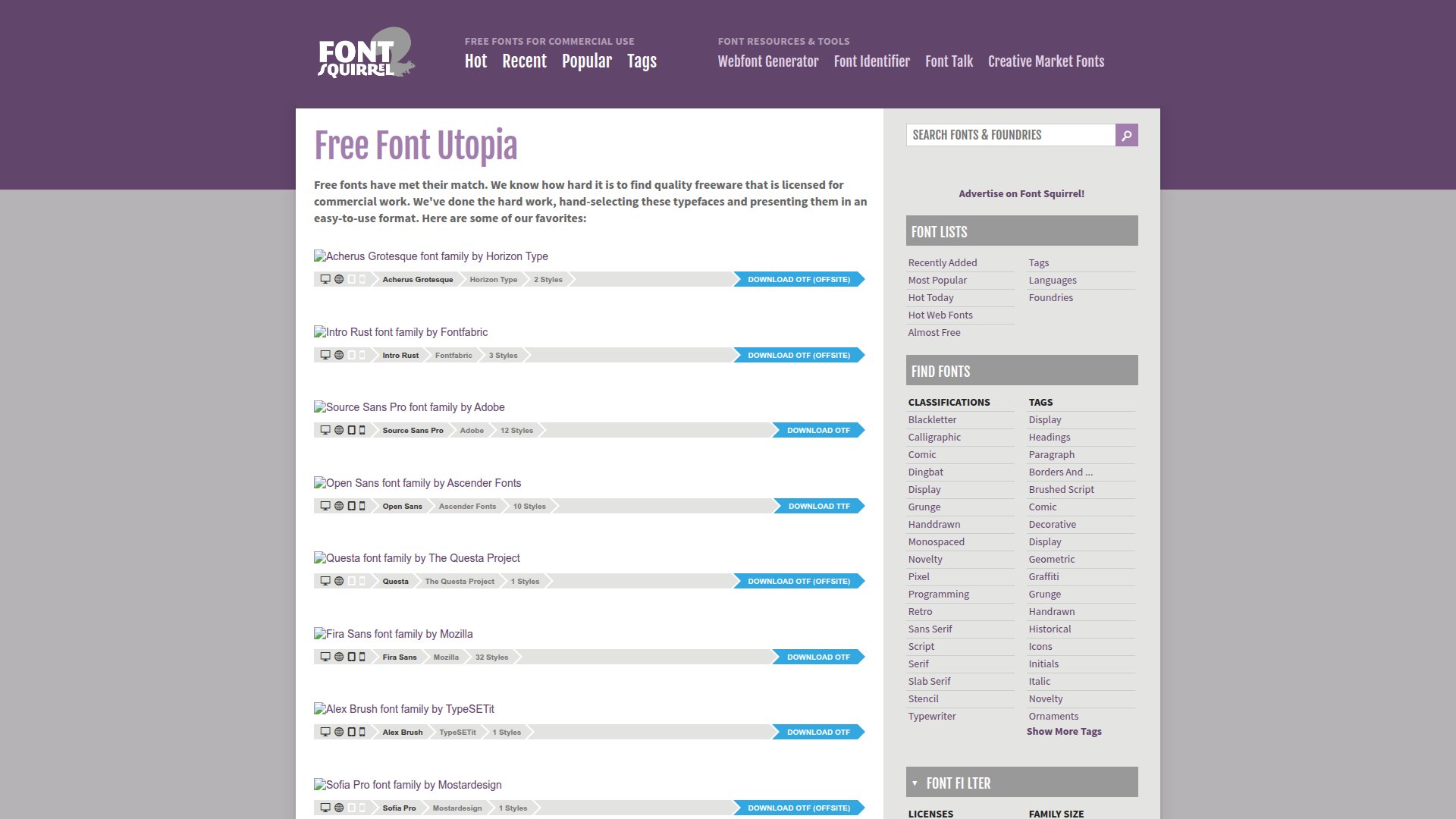The image size is (1456, 819).
Task: Select Typewriter classification
Action: tap(932, 716)
